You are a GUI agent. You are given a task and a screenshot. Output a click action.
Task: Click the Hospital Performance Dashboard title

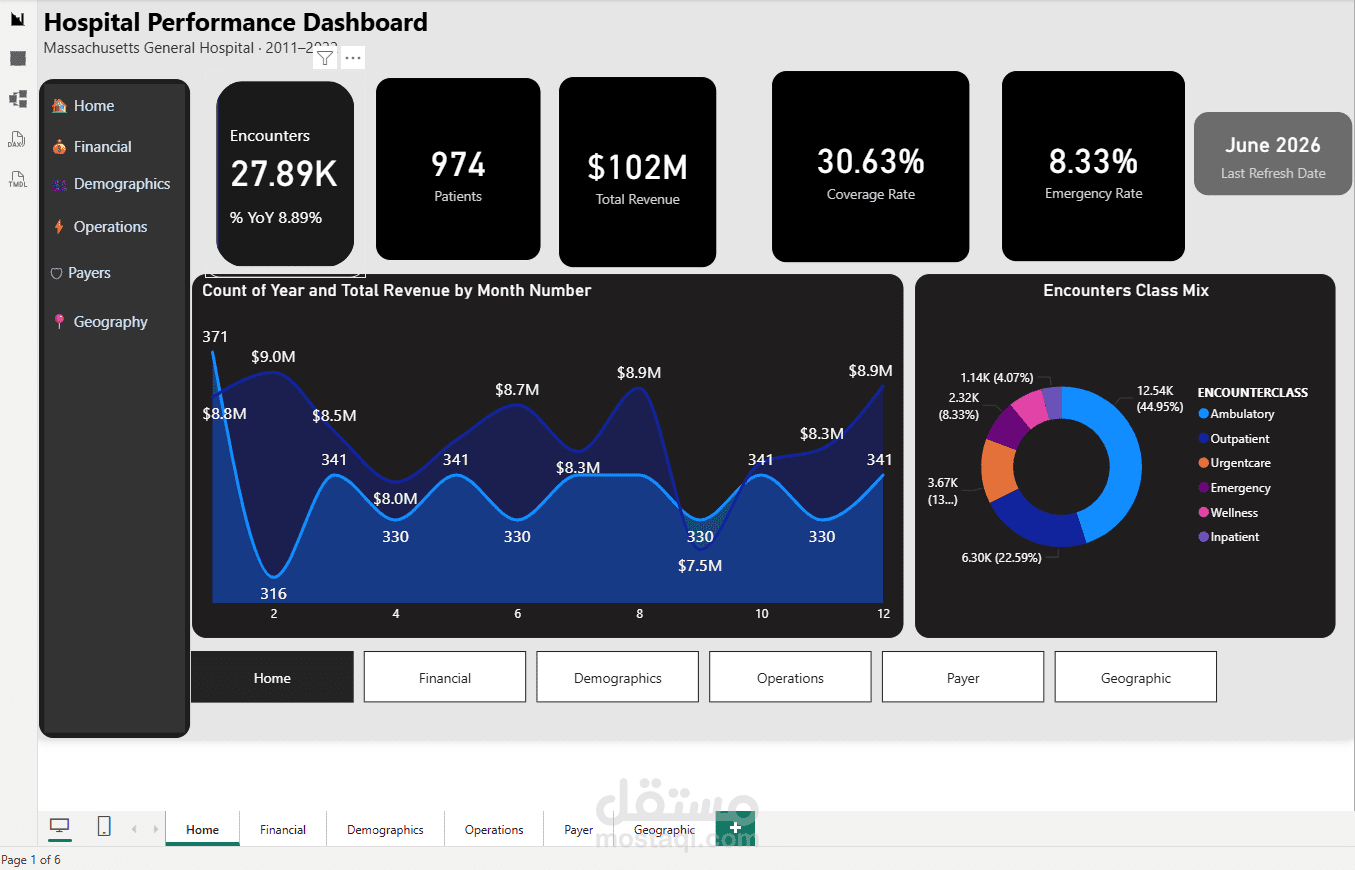[236, 22]
